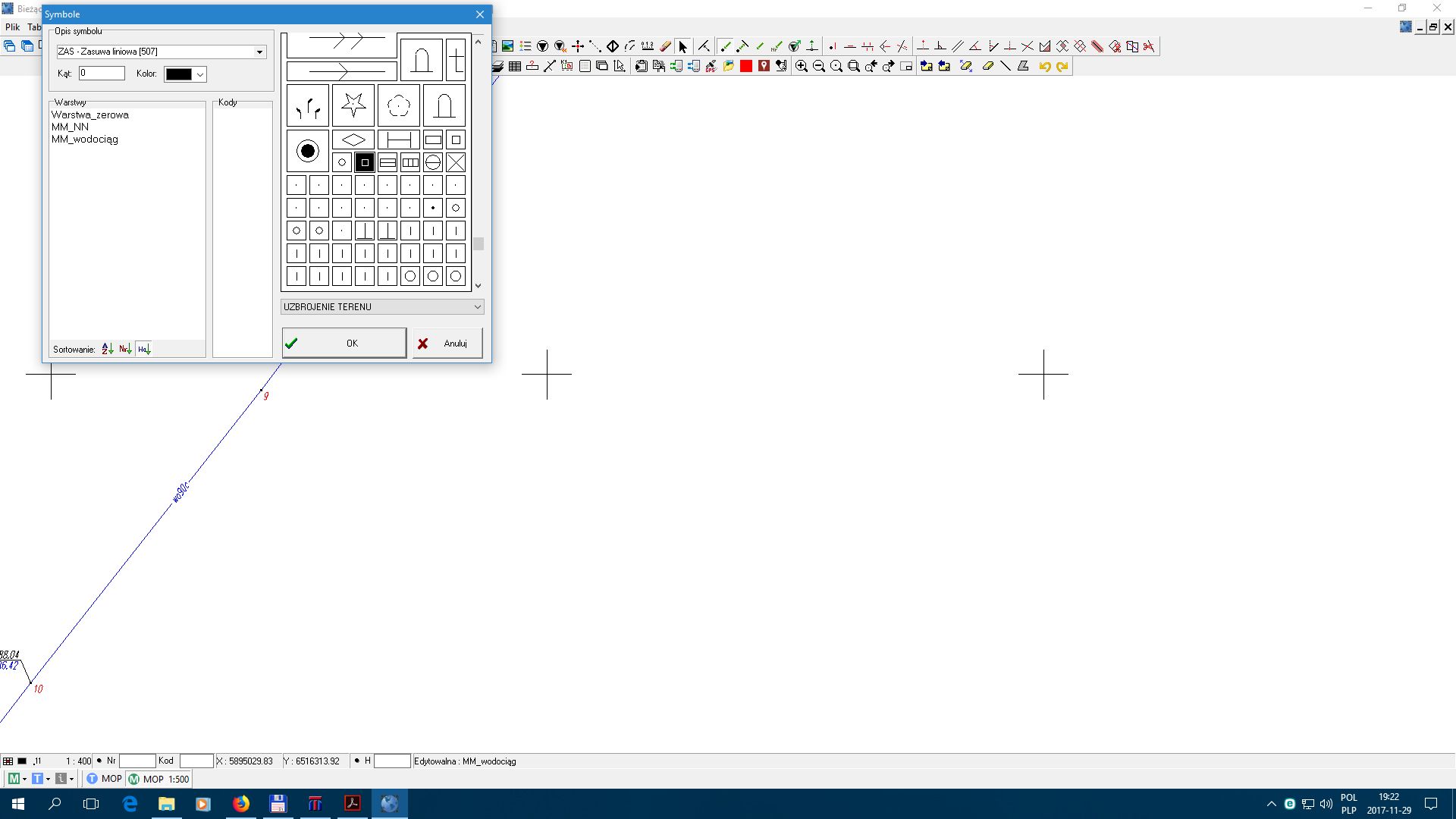Switch to the M MOP 1:500 tab

click(158, 779)
